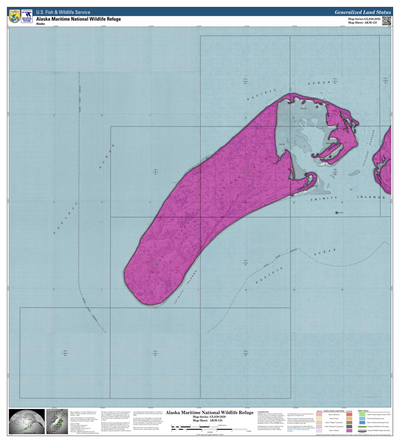Open the Alaska regional locator inset thumbnail
This screenshot has height=443, width=400.
point(57,422)
